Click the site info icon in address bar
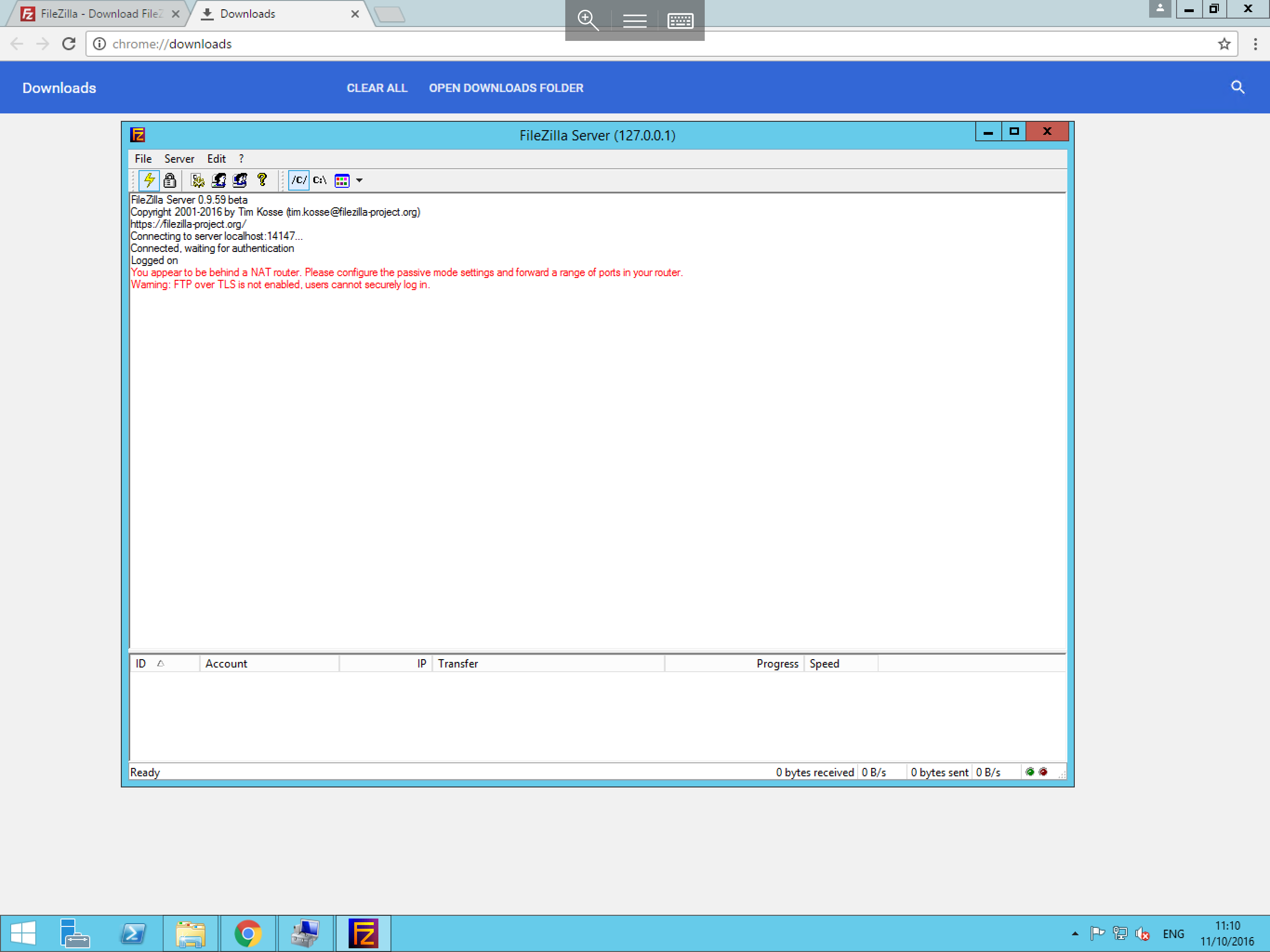This screenshot has height=952, width=1270. 99,44
